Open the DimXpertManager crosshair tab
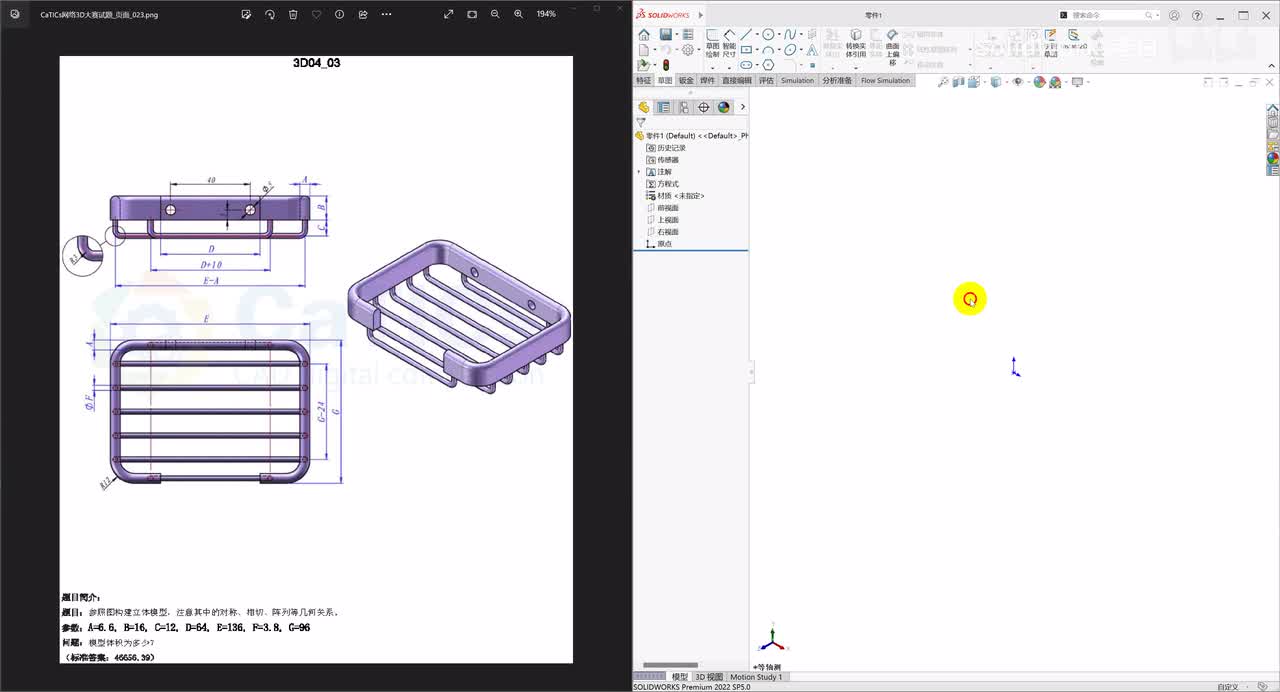This screenshot has height=692, width=1280. tap(704, 107)
